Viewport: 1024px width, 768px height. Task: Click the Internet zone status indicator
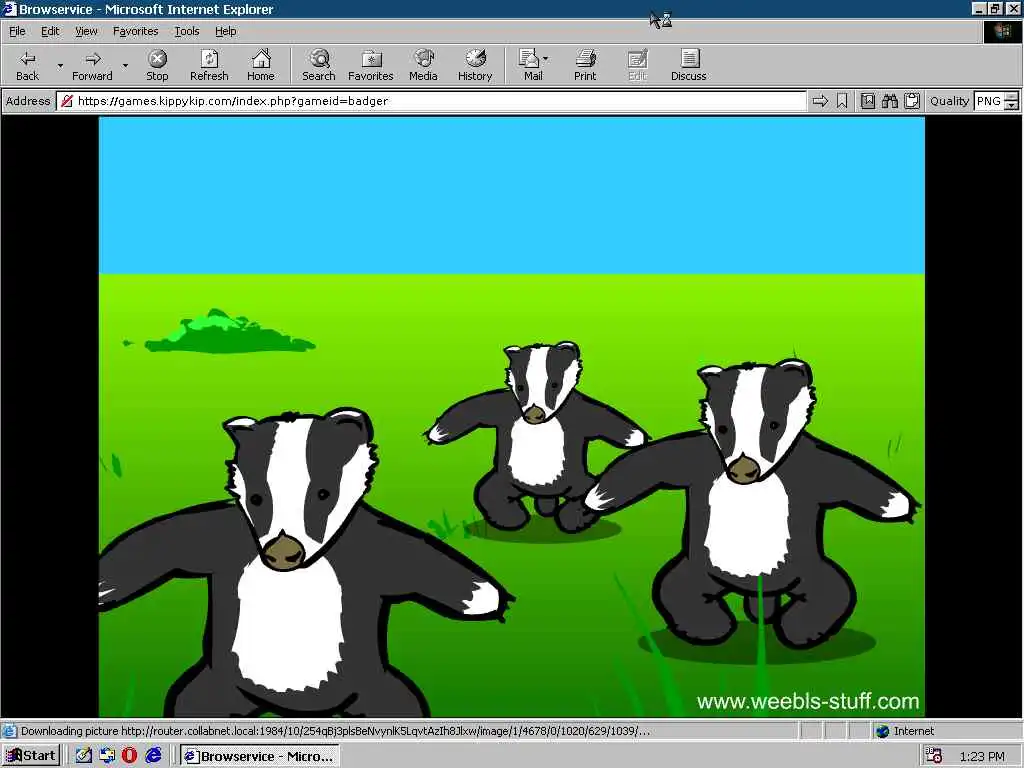tap(905, 731)
